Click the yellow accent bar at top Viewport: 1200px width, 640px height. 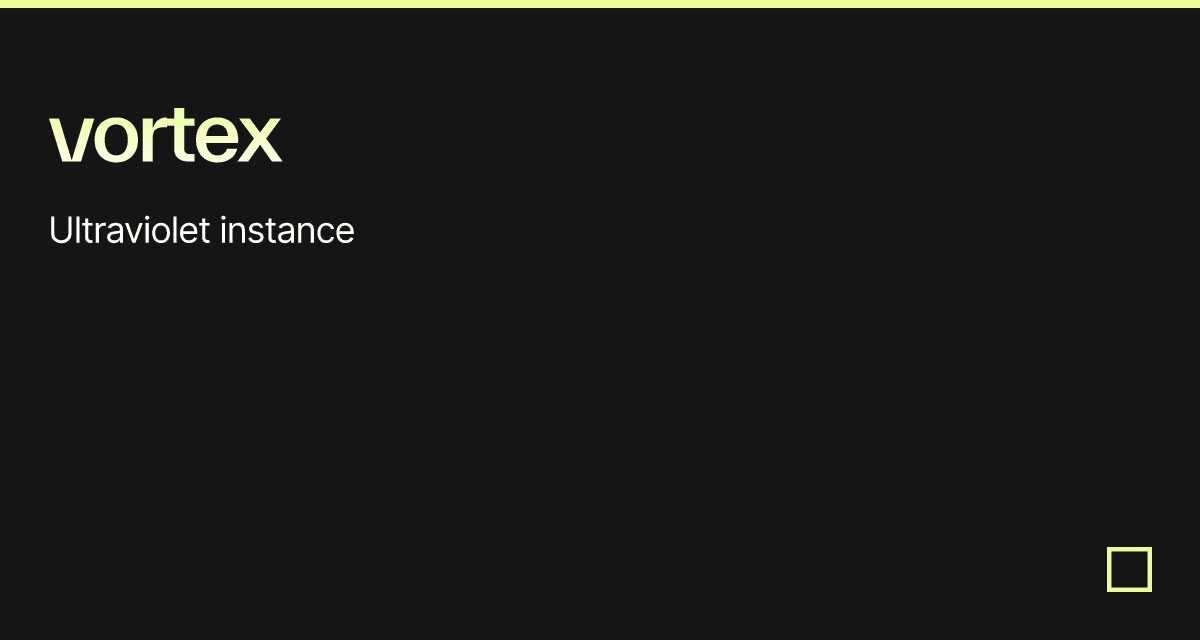[600, 3]
